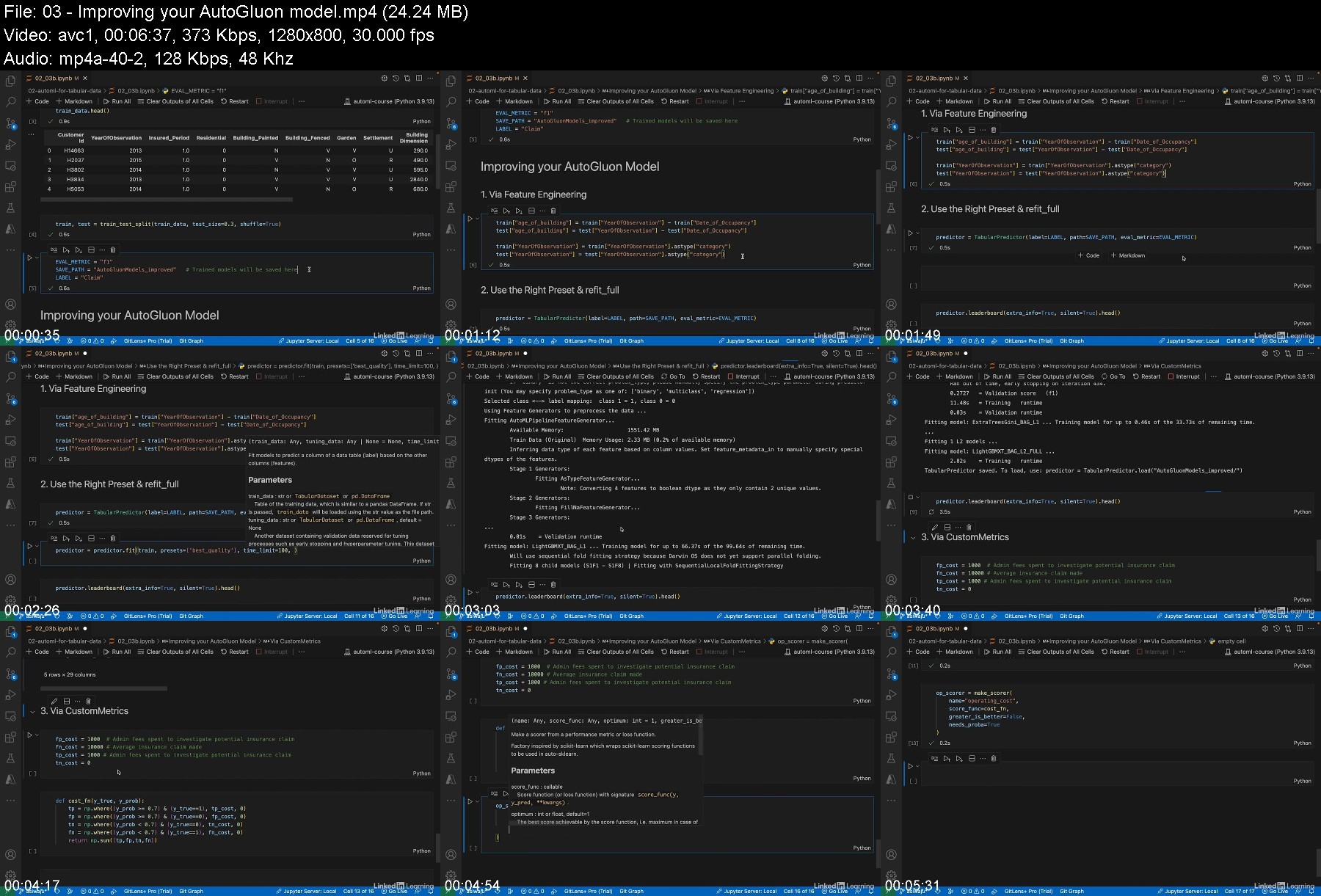Screen dimensions: 1321x896
Task: Open Accounts icon in the 00:01:12 frame
Action: click(451, 305)
